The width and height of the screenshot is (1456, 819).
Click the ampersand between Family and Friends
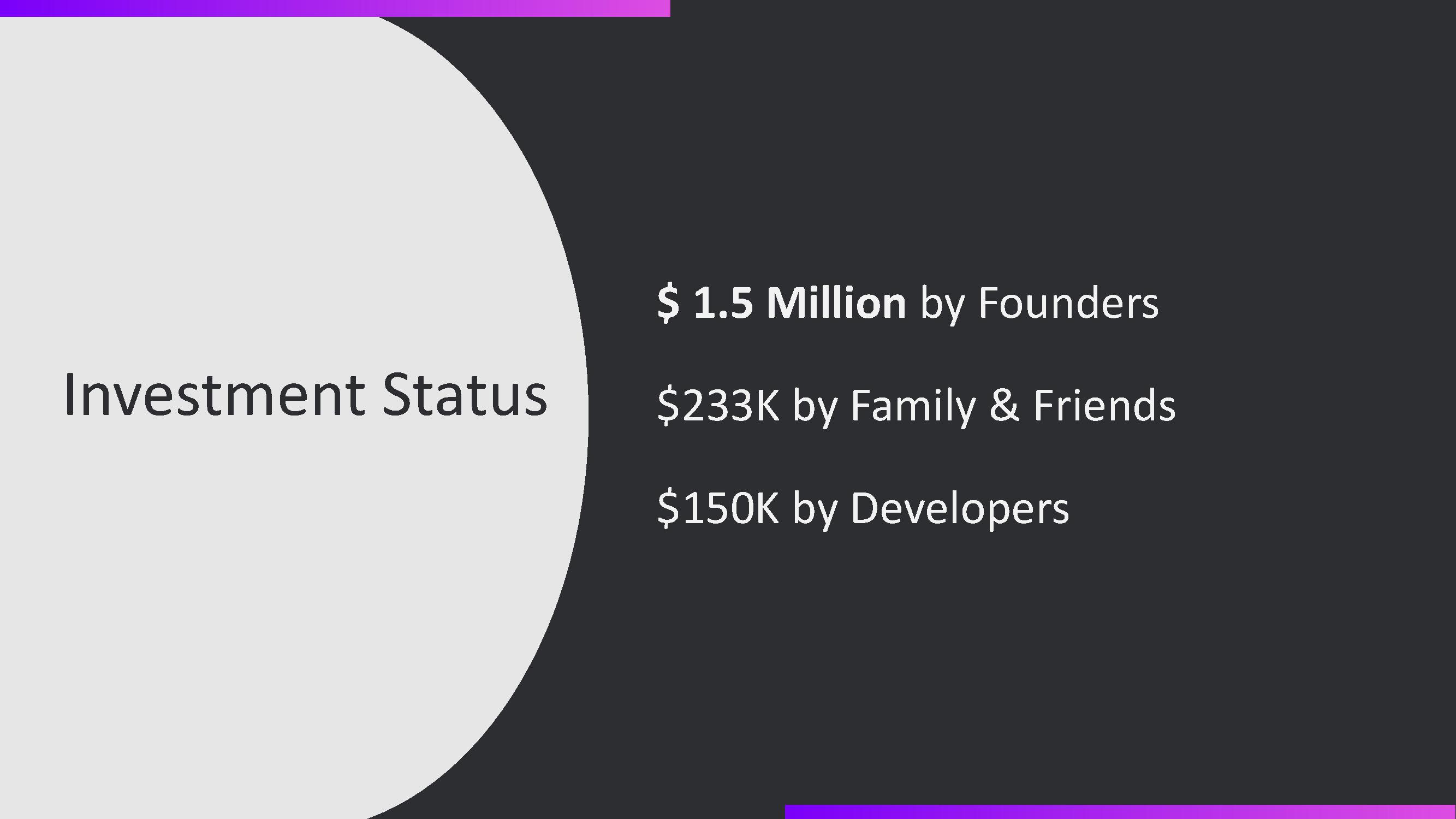click(1005, 406)
